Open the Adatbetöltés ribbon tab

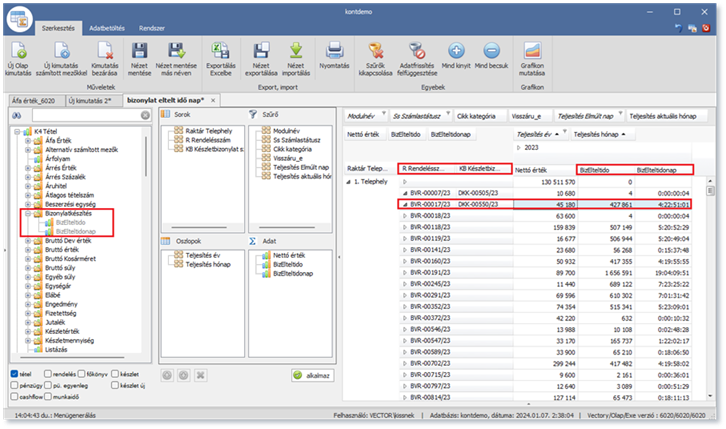[105, 27]
